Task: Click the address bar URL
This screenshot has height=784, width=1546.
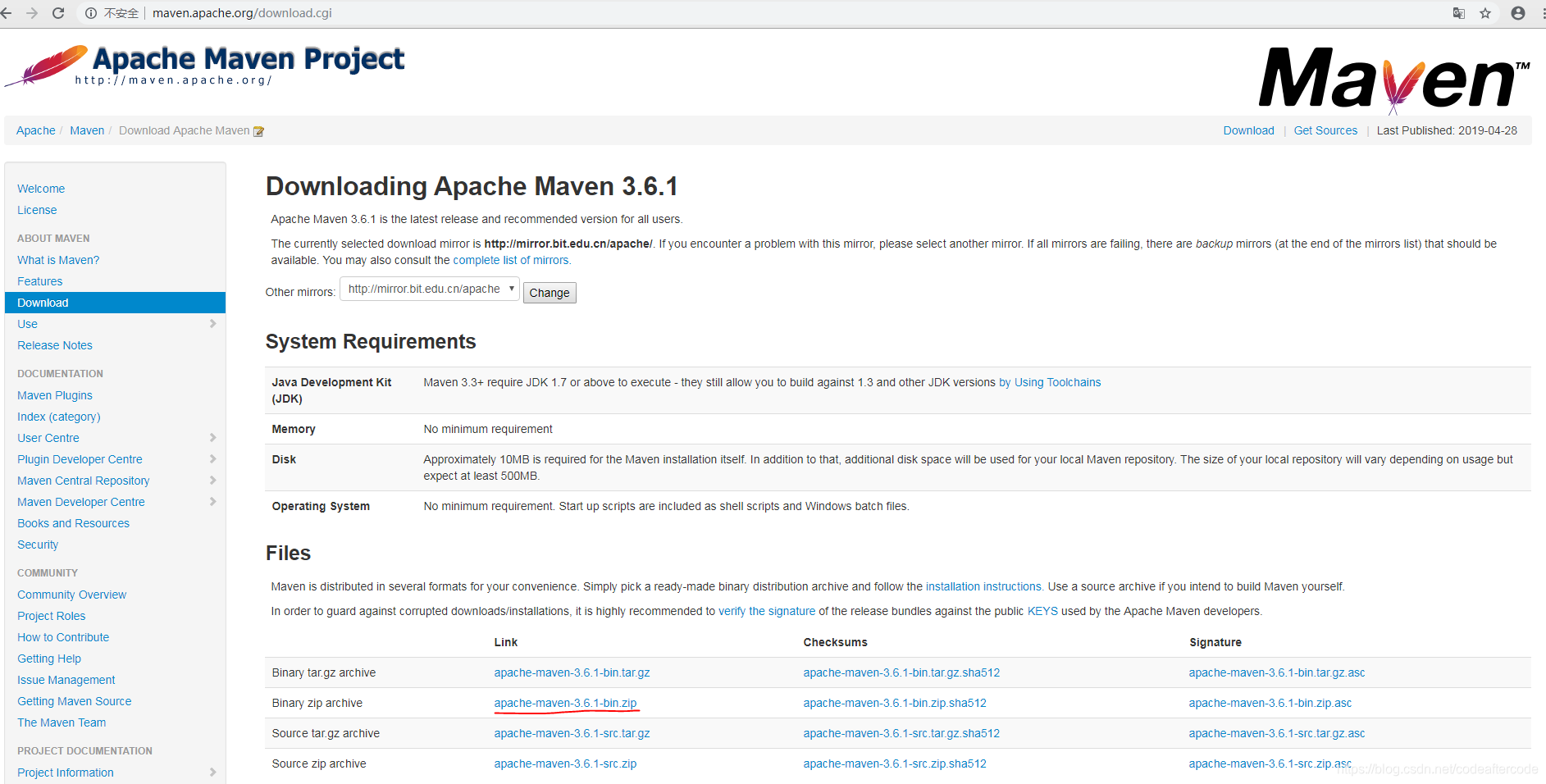Action: 242,13
